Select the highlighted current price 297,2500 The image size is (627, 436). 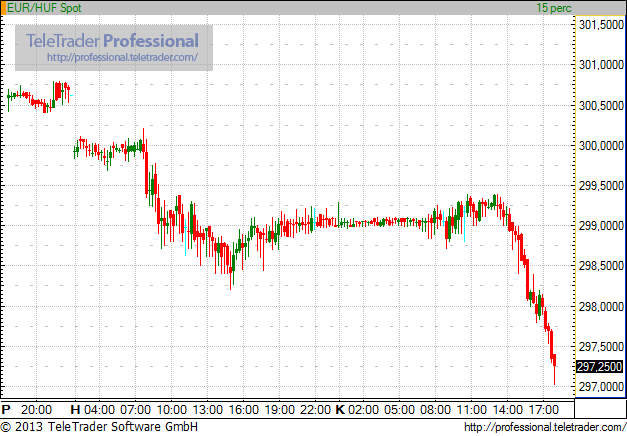pyautogui.click(x=599, y=366)
